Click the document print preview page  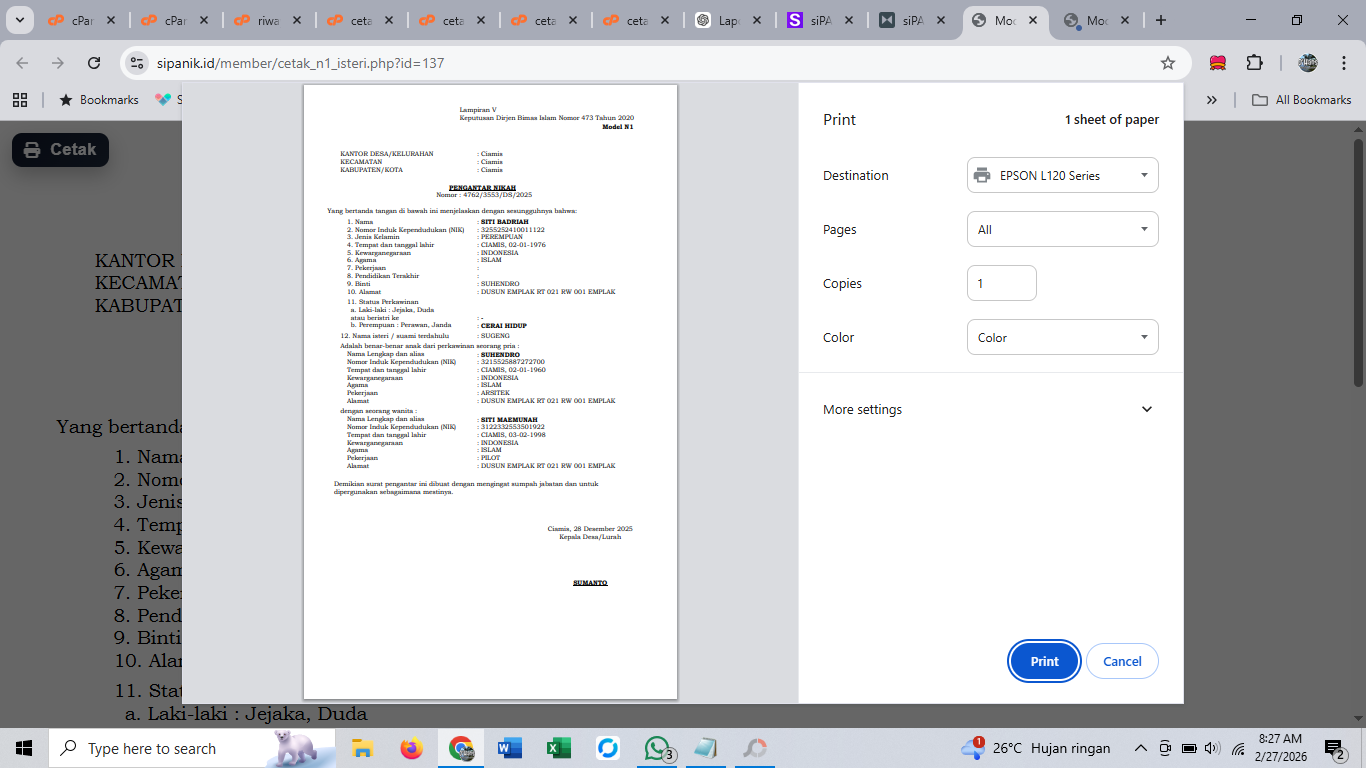tap(490, 391)
